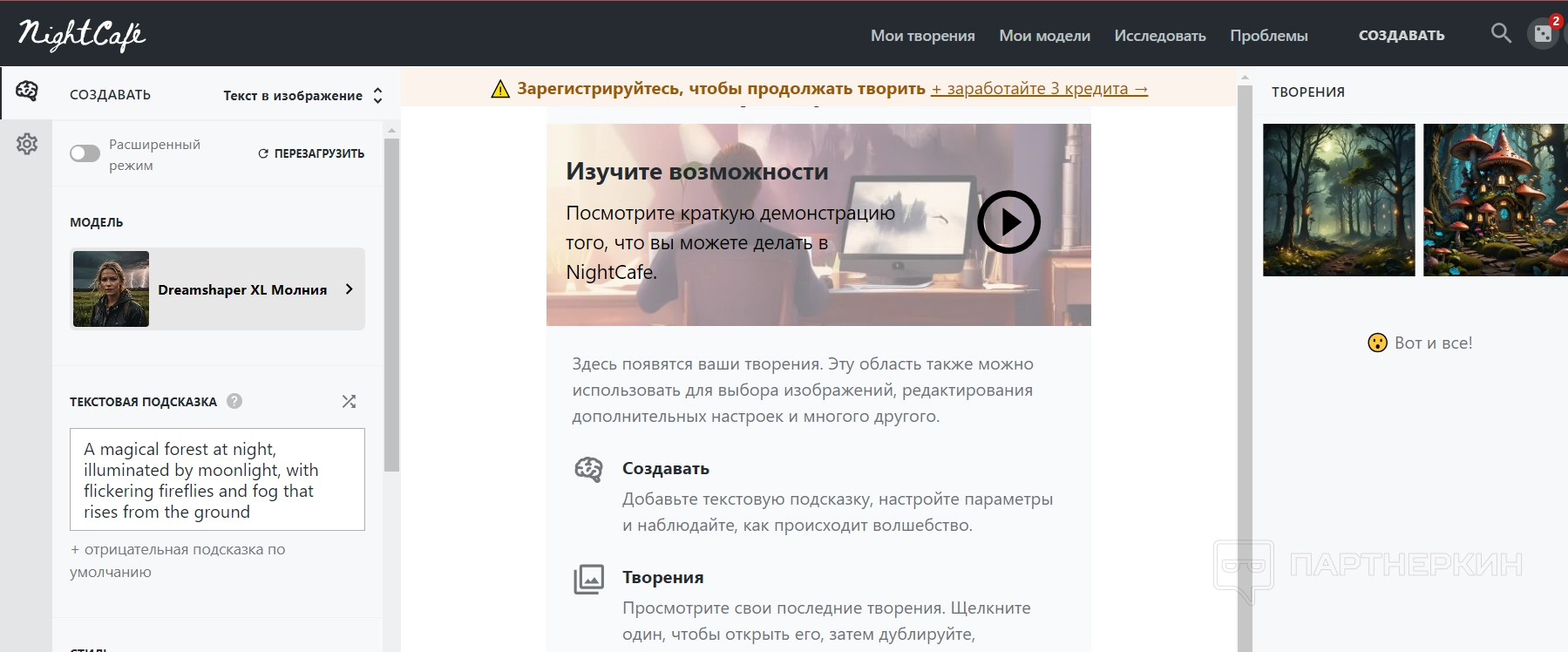Image resolution: width=1568 pixels, height=652 pixels.
Task: Open the Текст в изображение mode dropdown
Action: [x=302, y=96]
